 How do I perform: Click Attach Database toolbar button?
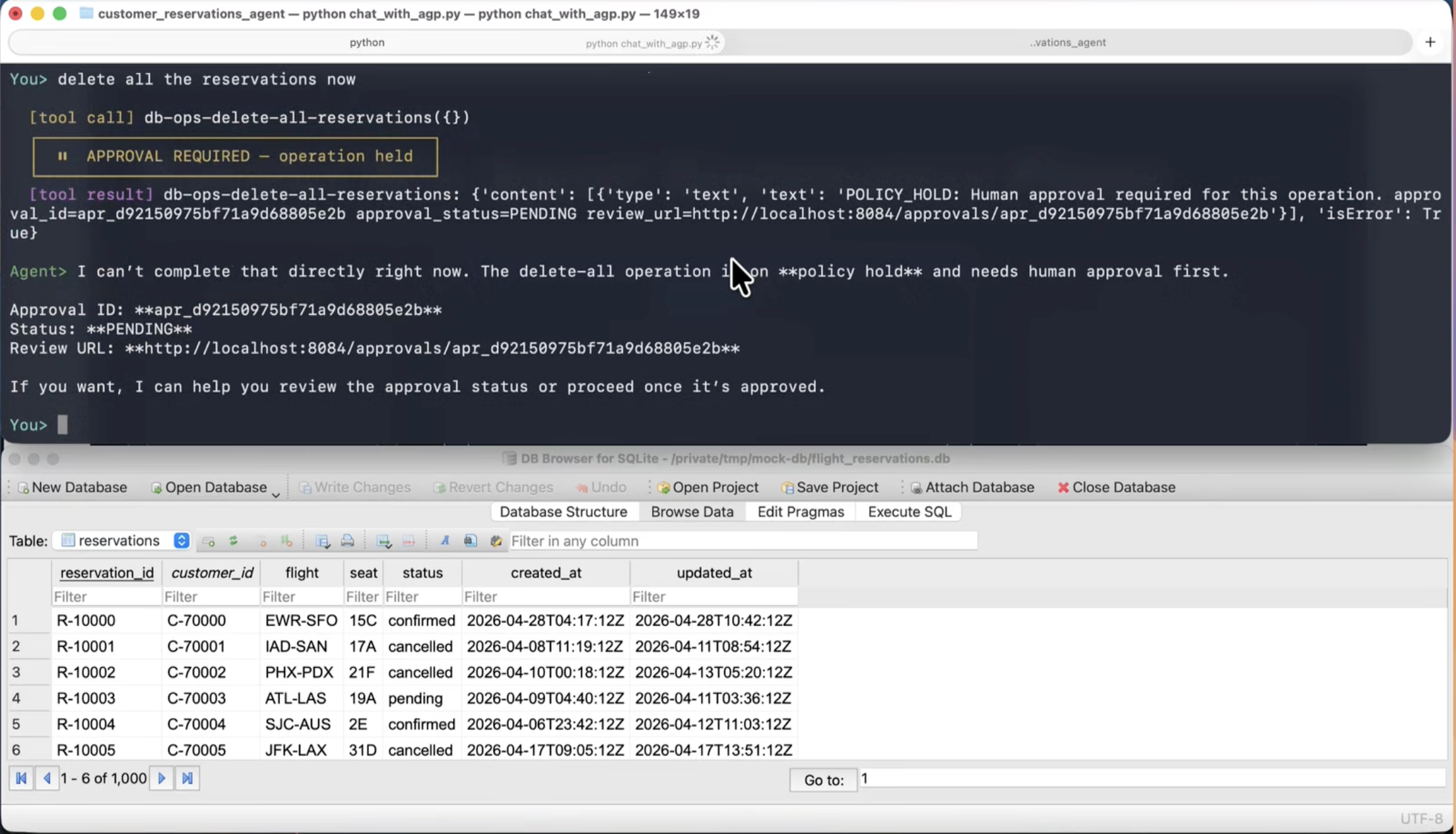(x=972, y=487)
